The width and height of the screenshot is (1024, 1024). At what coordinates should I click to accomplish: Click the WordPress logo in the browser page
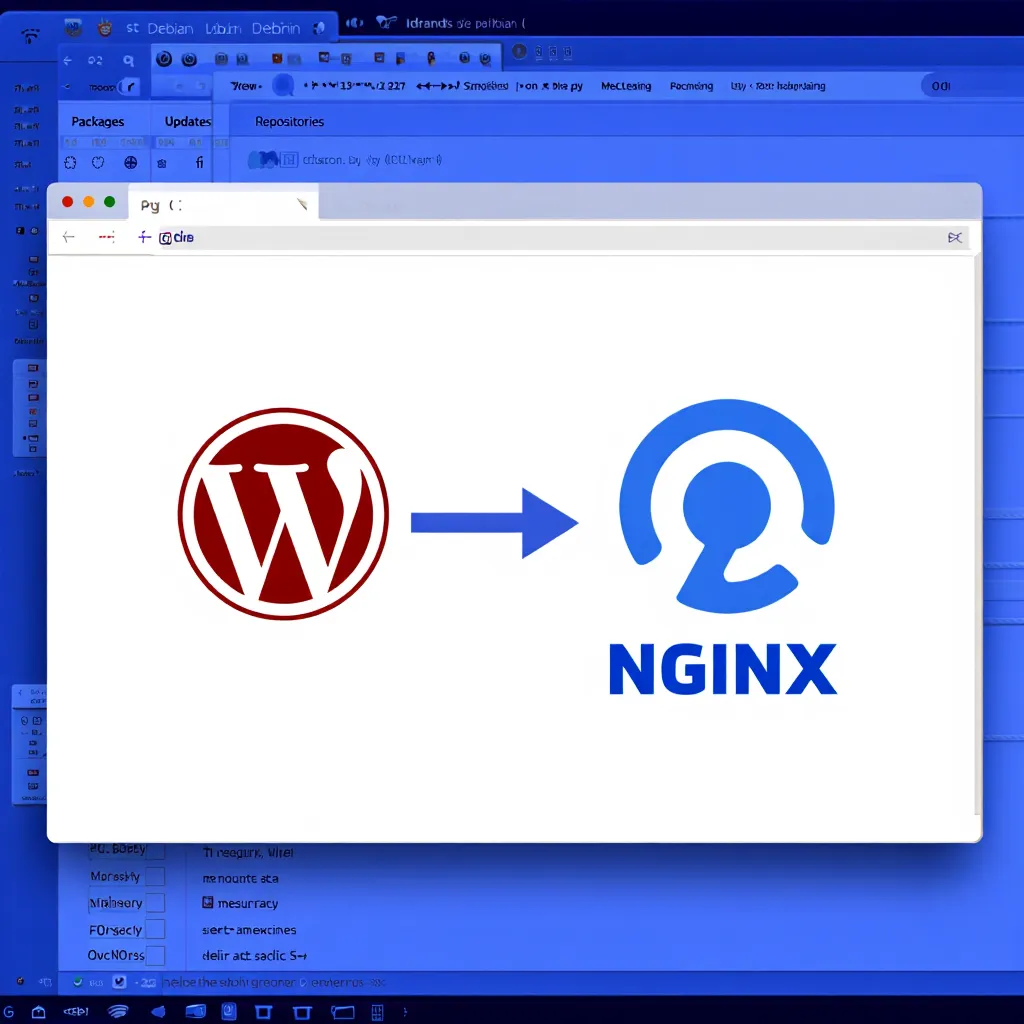point(283,514)
